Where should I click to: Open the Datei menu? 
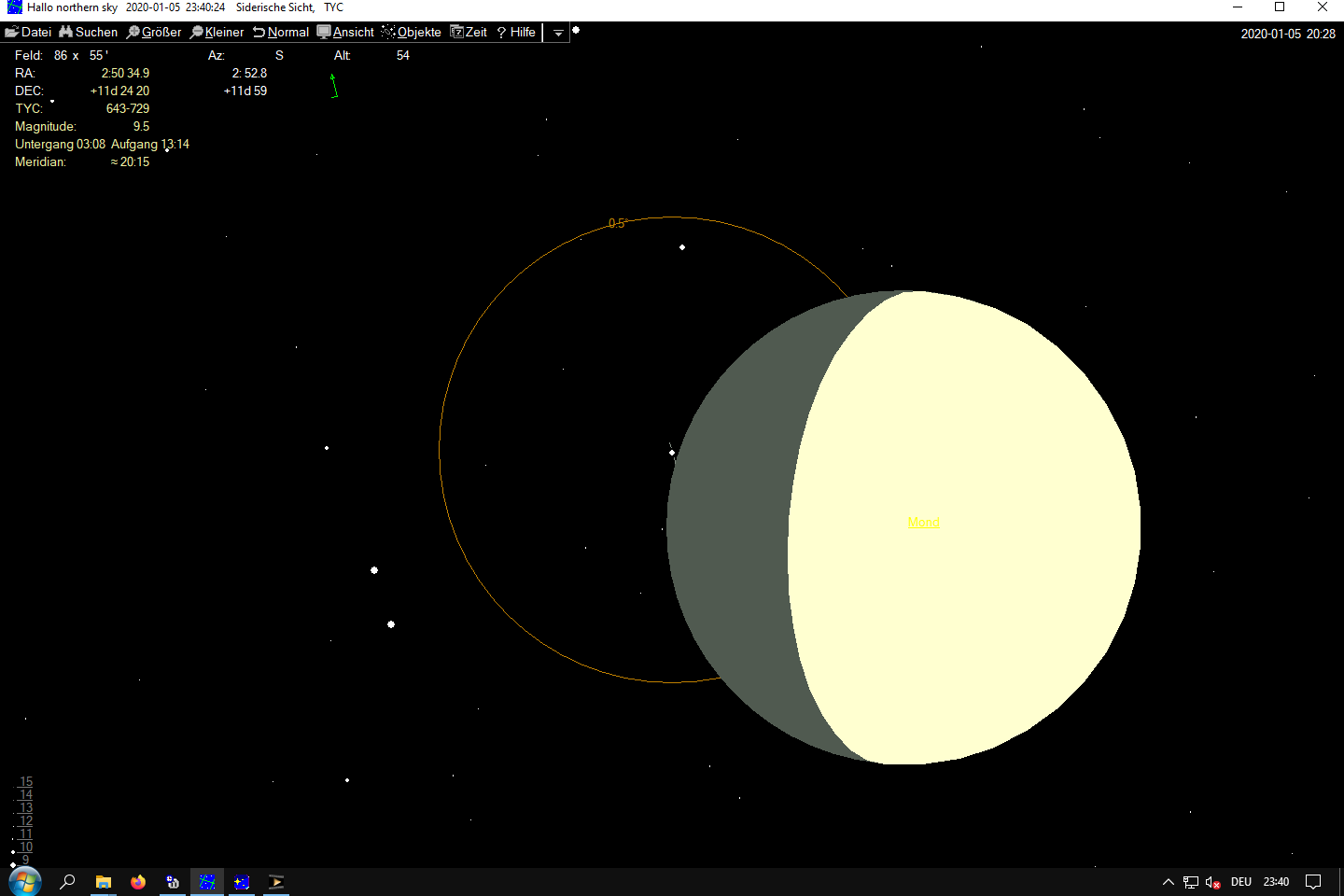click(x=28, y=32)
